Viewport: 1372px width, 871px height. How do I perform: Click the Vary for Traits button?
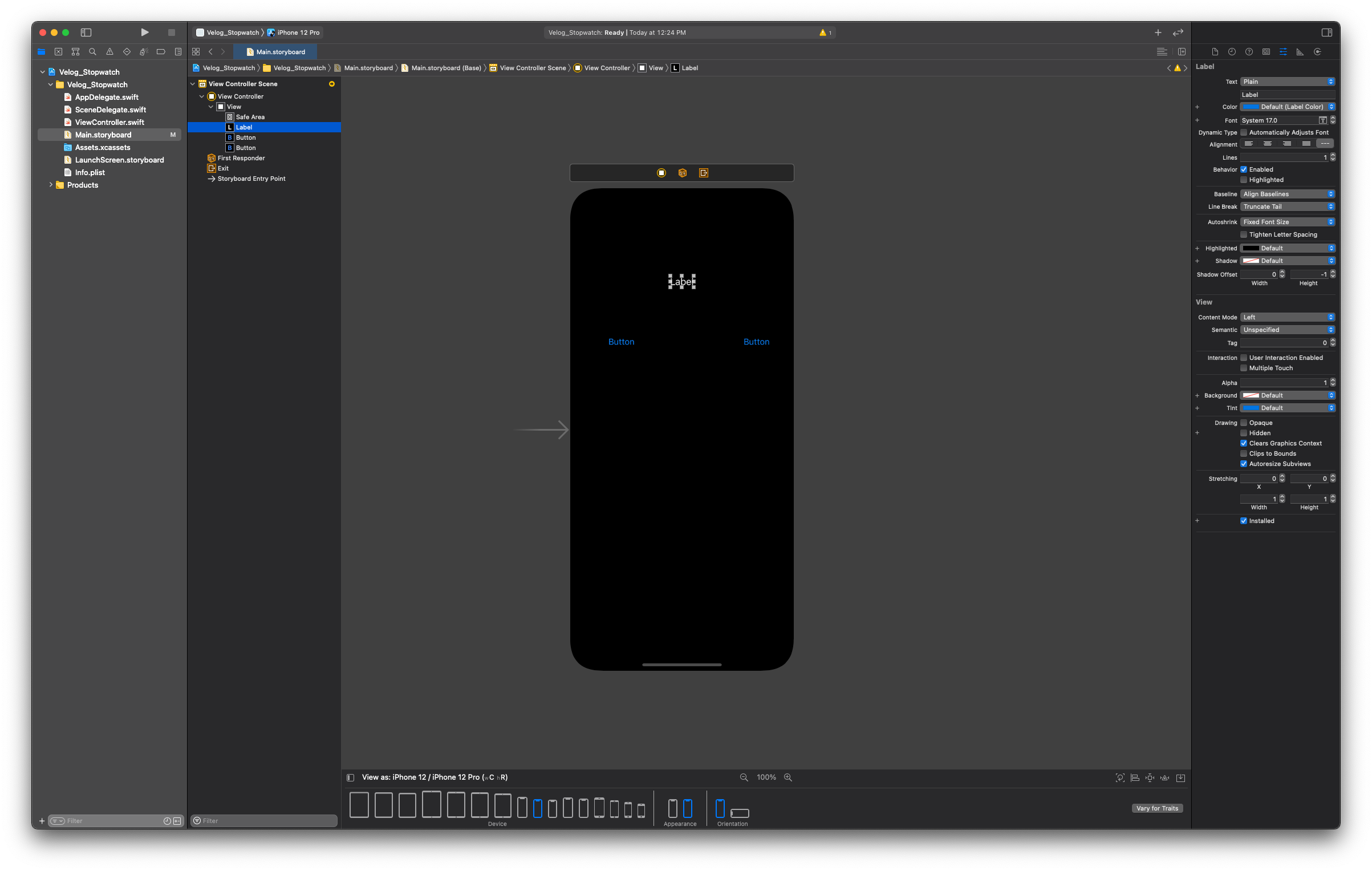1157,808
